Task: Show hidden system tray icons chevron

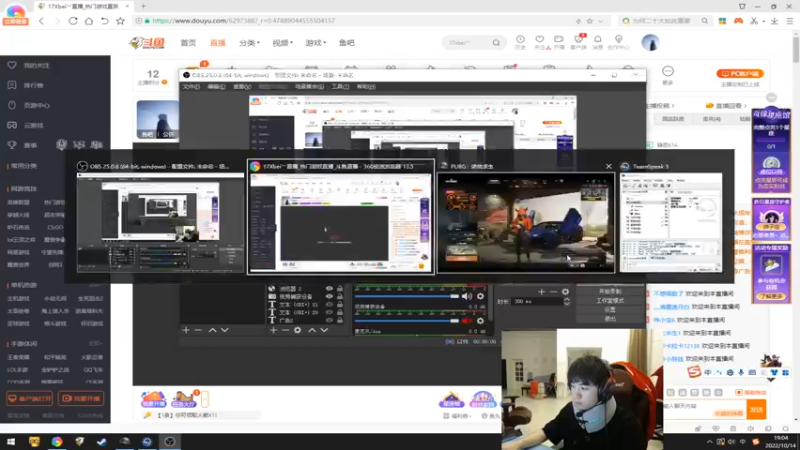Action: click(709, 442)
